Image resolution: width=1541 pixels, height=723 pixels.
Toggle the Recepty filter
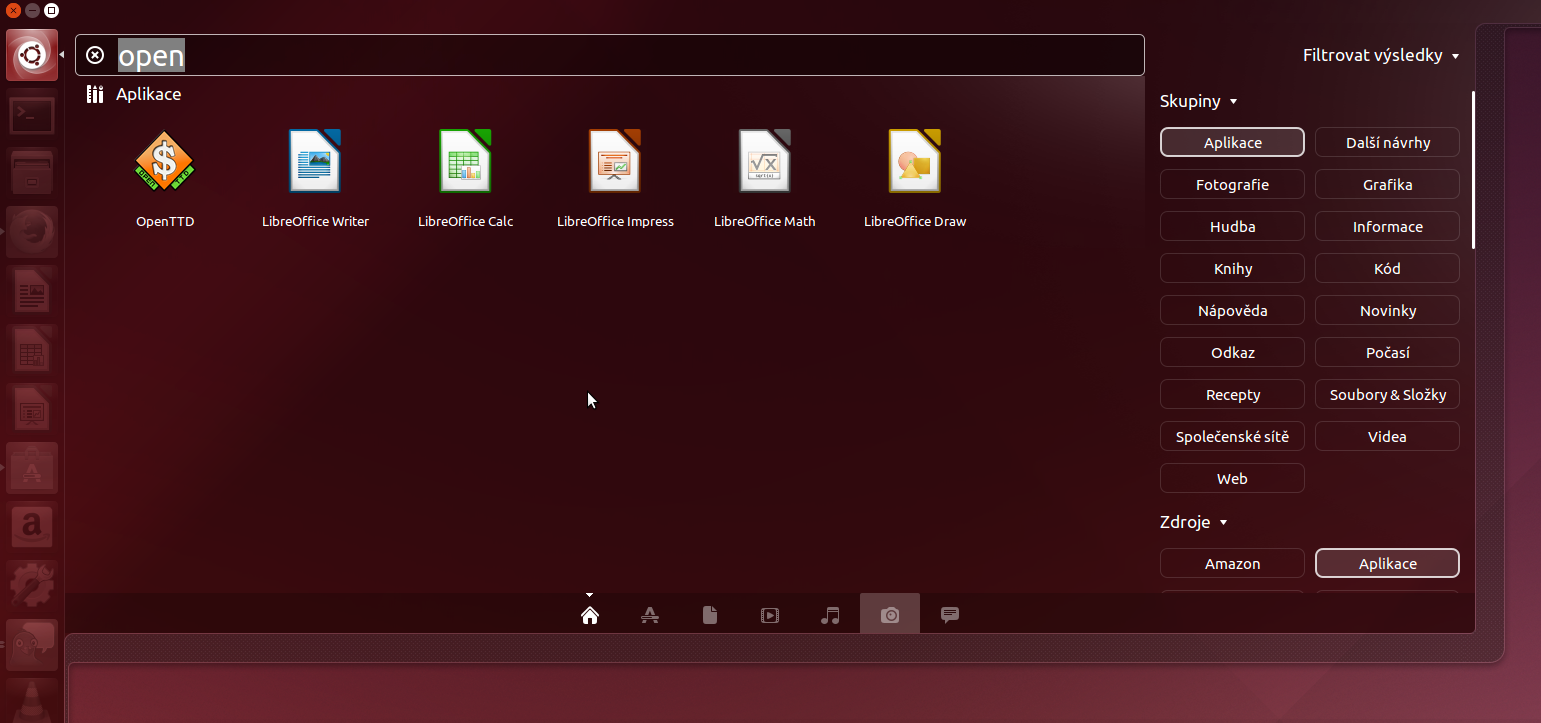coord(1232,394)
